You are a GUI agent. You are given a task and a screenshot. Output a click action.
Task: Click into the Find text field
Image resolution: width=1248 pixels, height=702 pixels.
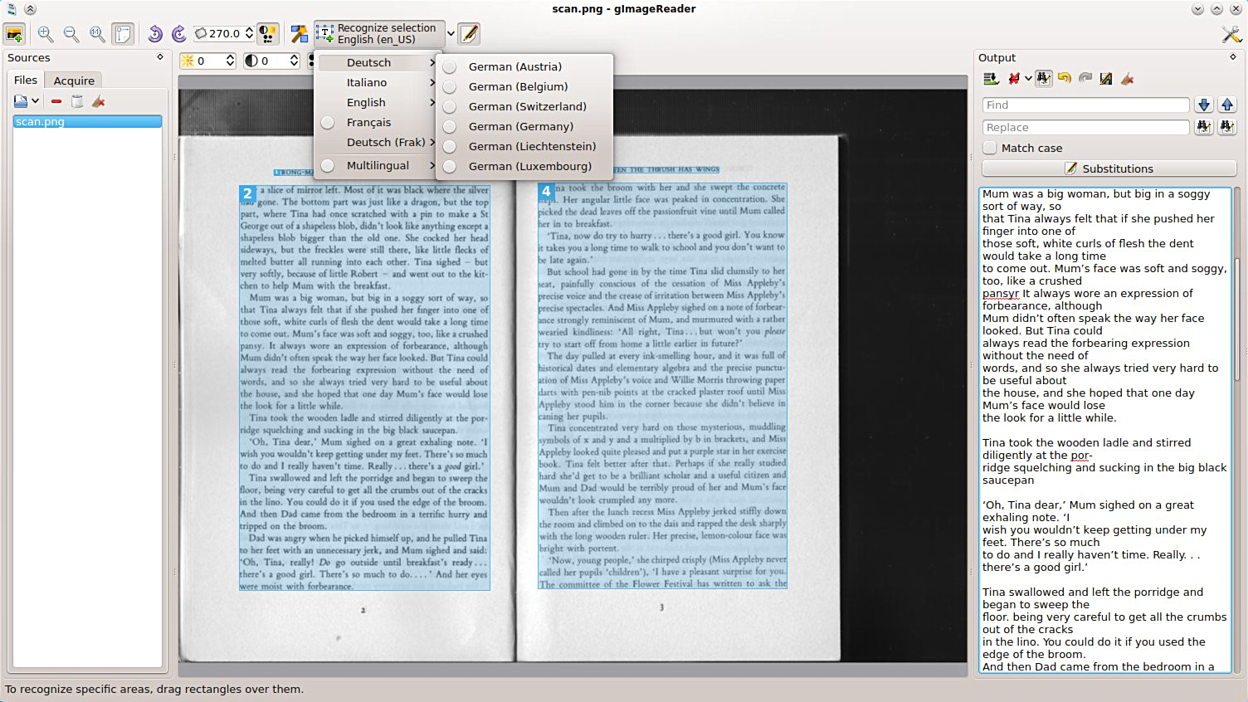(1085, 105)
